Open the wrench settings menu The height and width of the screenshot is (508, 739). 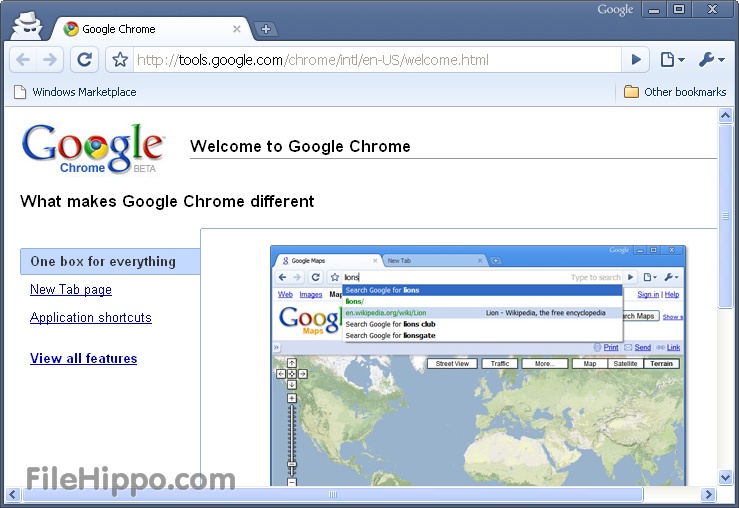coord(711,60)
